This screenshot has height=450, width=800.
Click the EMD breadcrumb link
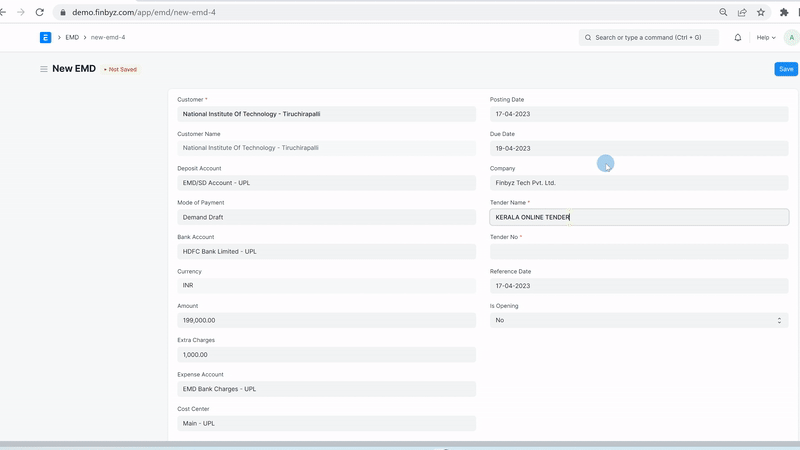pos(72,37)
